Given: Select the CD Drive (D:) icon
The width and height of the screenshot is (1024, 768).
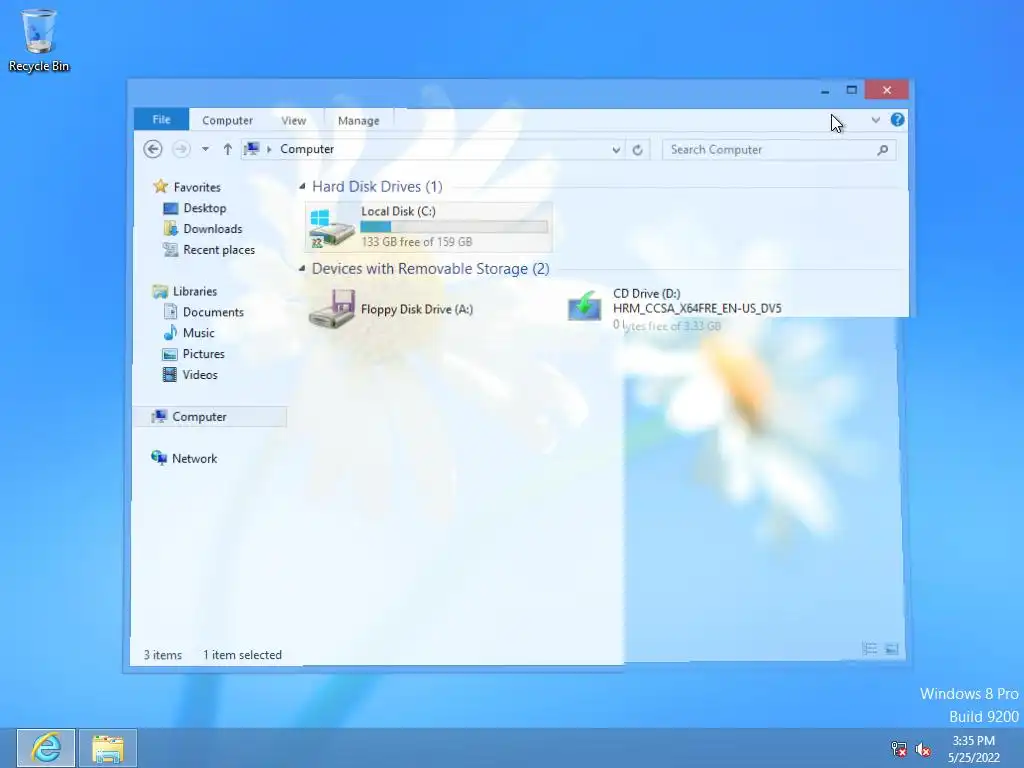Looking at the screenshot, I should [x=584, y=306].
